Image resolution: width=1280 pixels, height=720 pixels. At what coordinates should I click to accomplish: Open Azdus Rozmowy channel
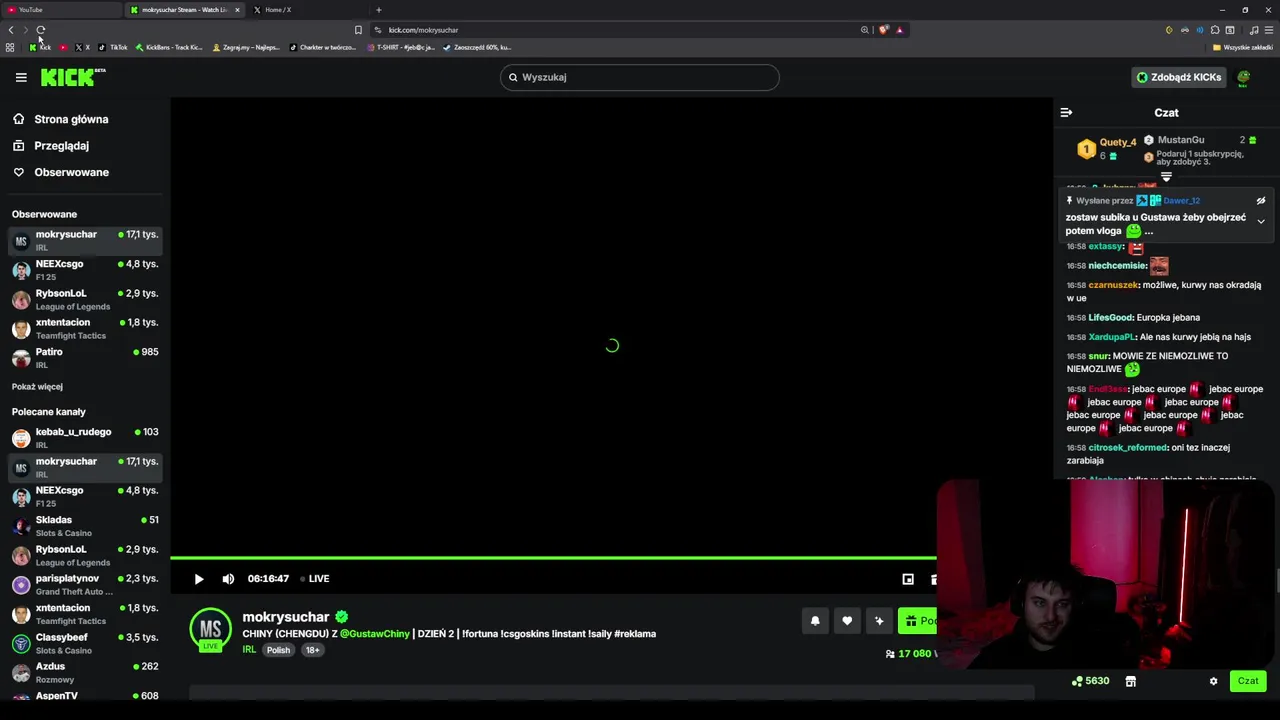(x=85, y=673)
